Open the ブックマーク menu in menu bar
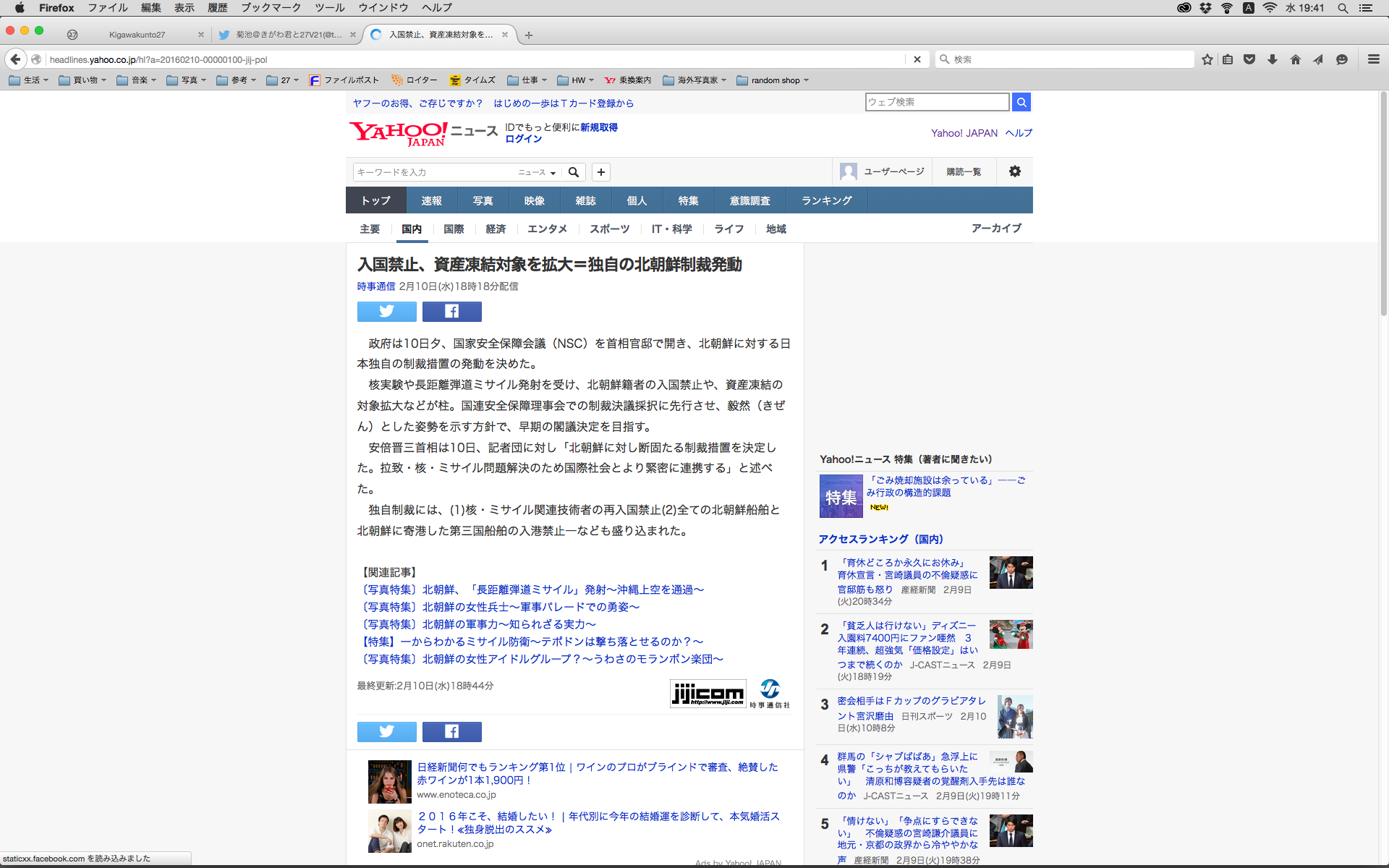The width and height of the screenshot is (1389, 868). pyautogui.click(x=271, y=8)
